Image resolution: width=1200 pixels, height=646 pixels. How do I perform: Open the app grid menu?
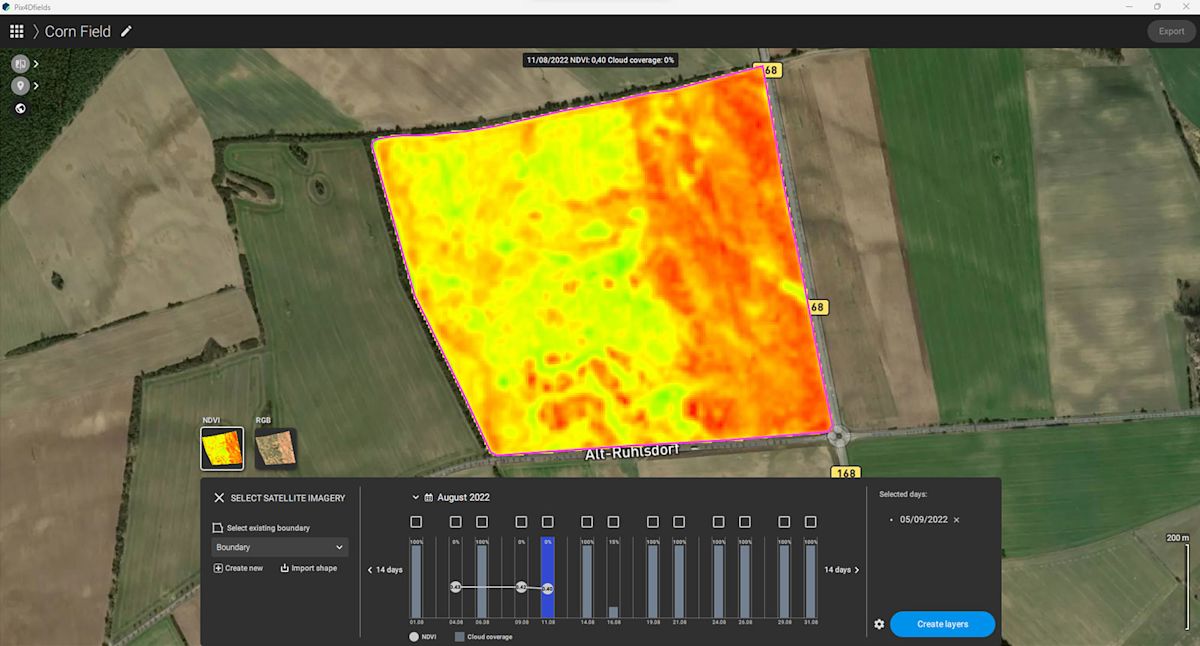point(16,31)
